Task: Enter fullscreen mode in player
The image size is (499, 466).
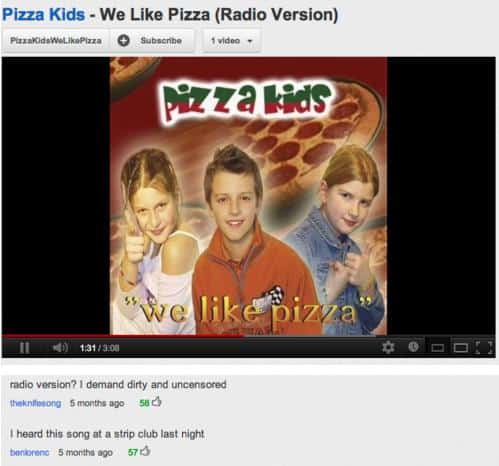Action: pyautogui.click(x=484, y=348)
